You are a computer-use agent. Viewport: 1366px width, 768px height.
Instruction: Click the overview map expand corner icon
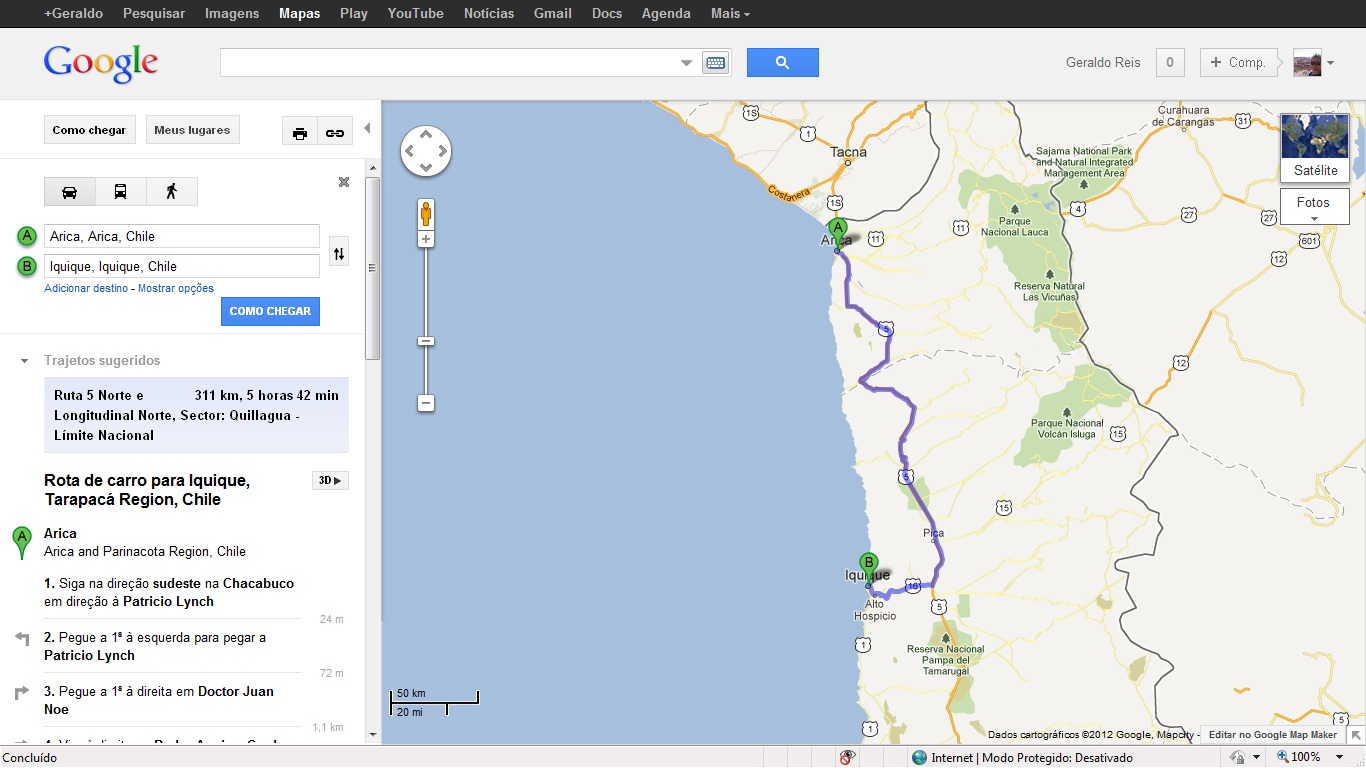pos(1356,735)
